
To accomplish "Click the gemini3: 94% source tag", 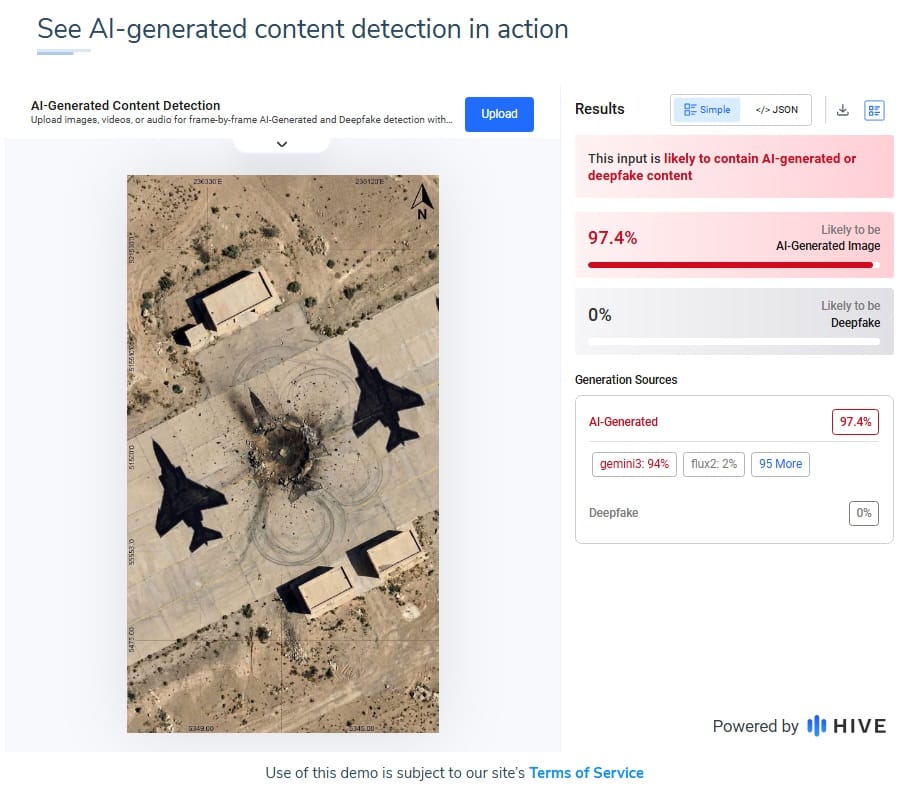I will (634, 464).
